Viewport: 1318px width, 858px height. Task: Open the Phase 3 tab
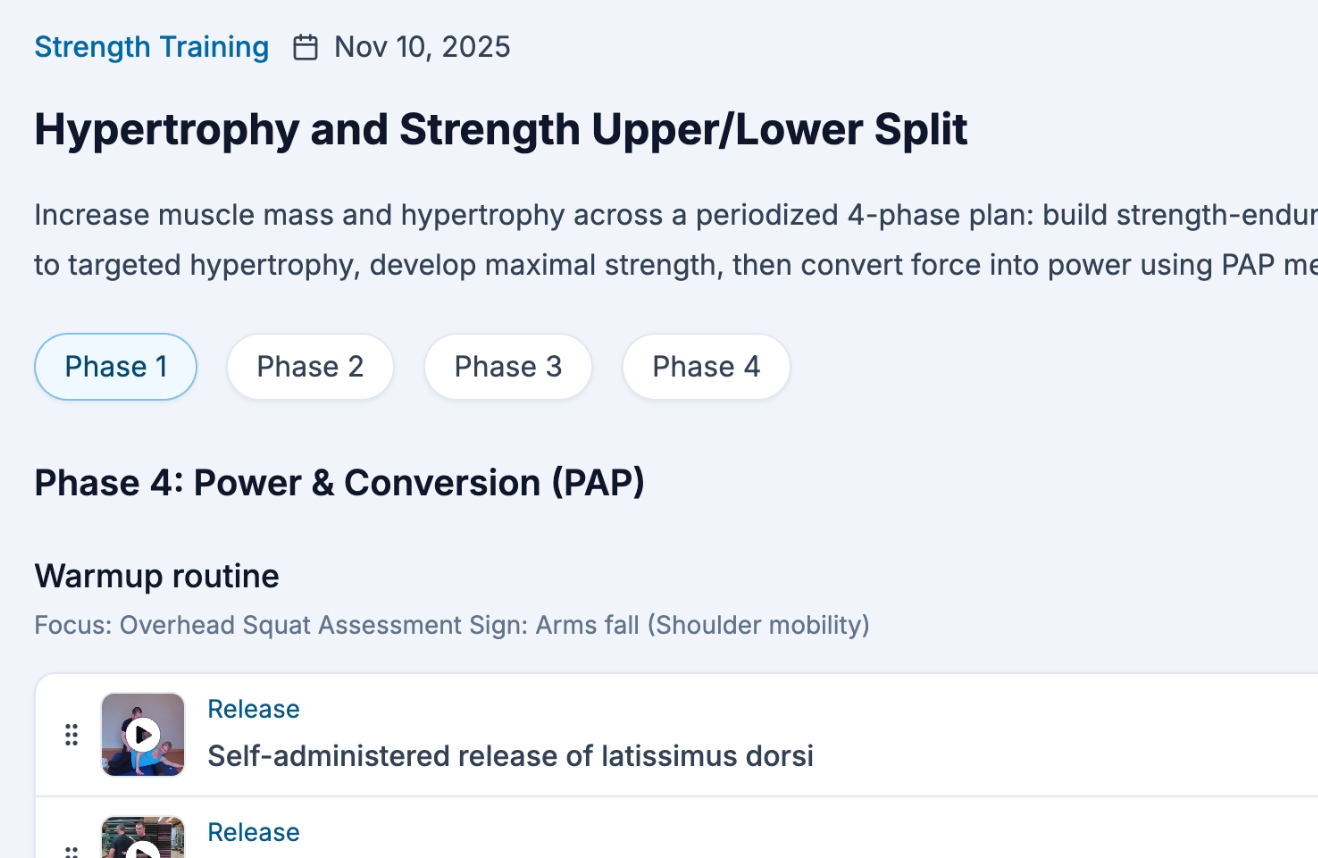(508, 367)
